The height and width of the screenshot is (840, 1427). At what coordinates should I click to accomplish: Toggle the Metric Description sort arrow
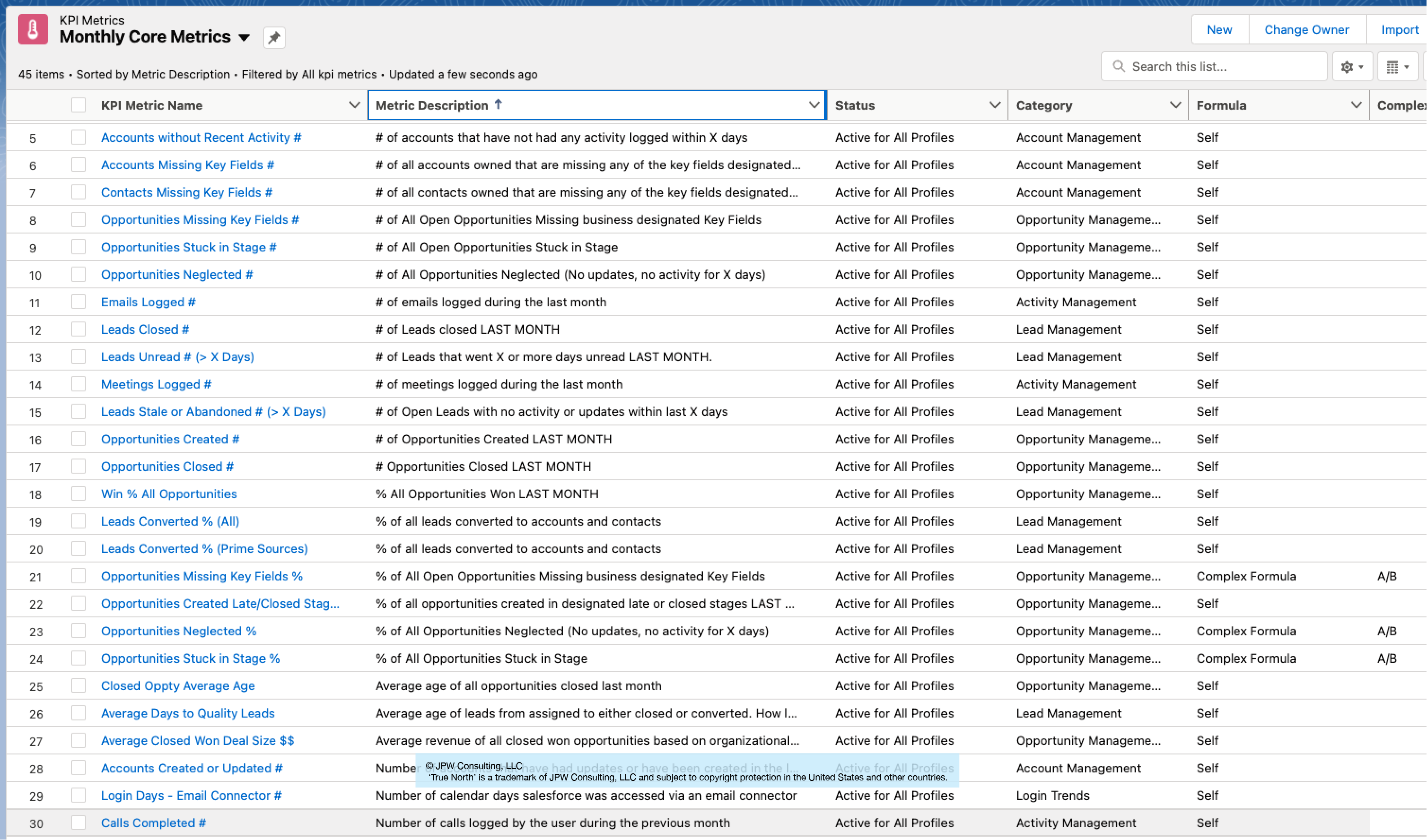499,104
